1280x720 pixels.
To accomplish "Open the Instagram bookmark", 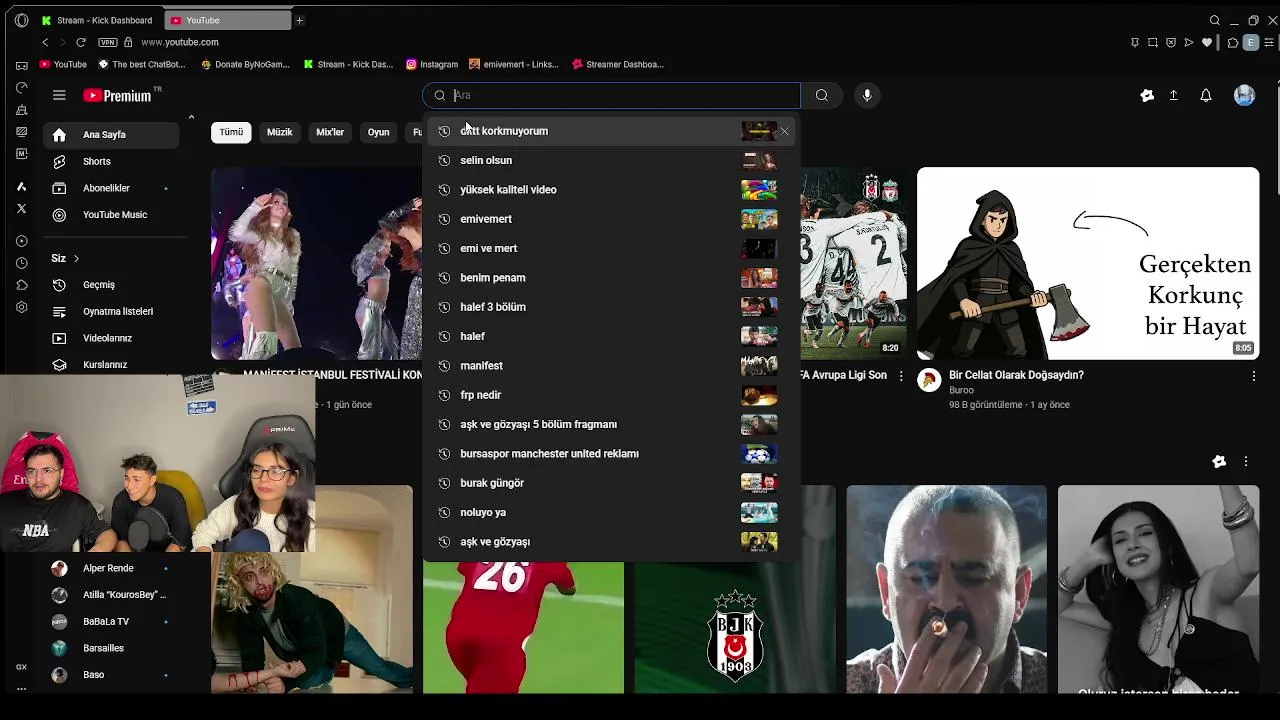I will tap(432, 64).
